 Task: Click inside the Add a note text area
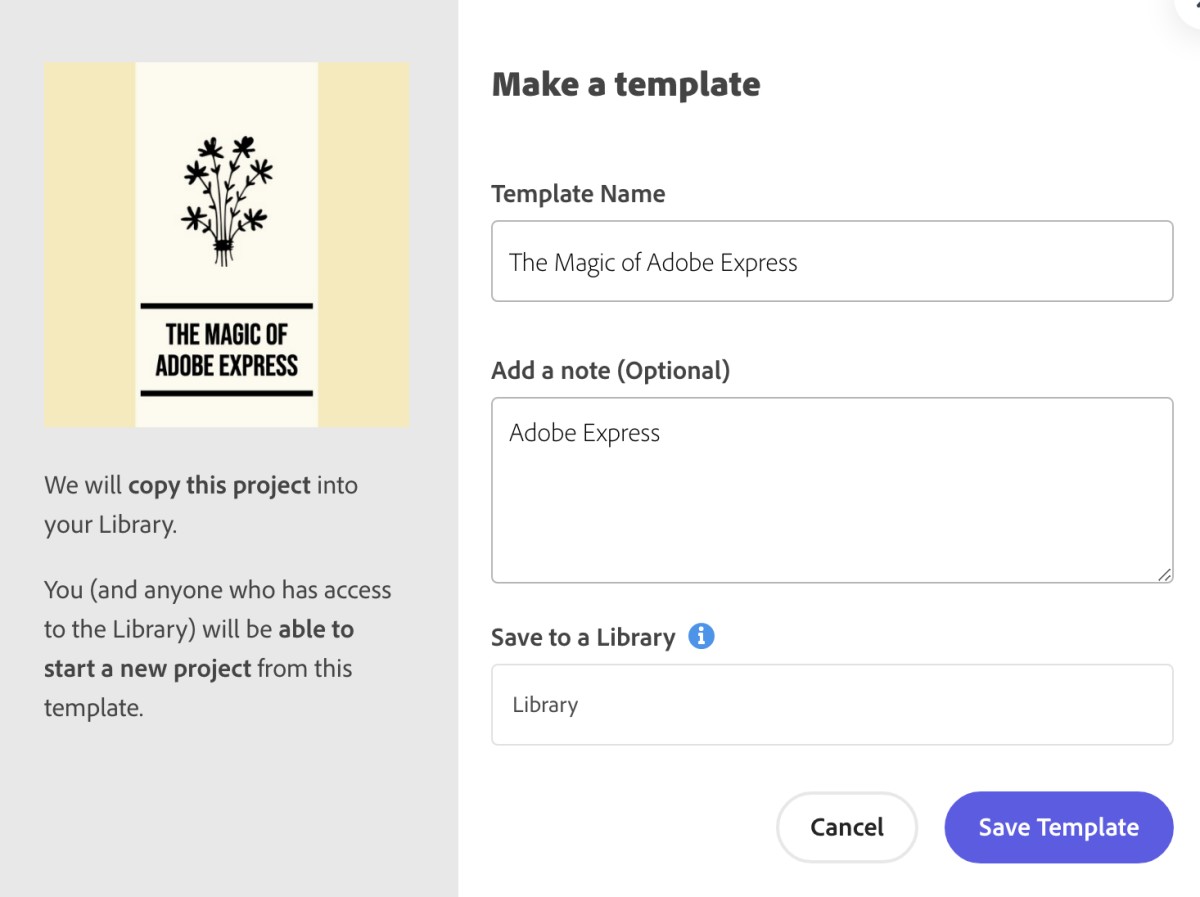[x=832, y=490]
